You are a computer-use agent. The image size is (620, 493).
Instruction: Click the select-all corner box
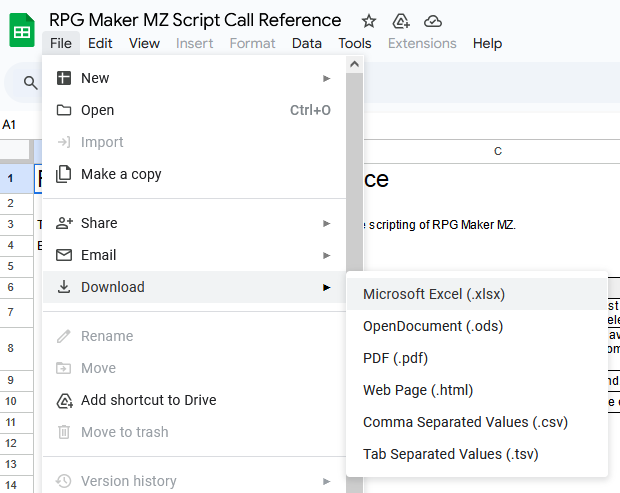(15, 150)
